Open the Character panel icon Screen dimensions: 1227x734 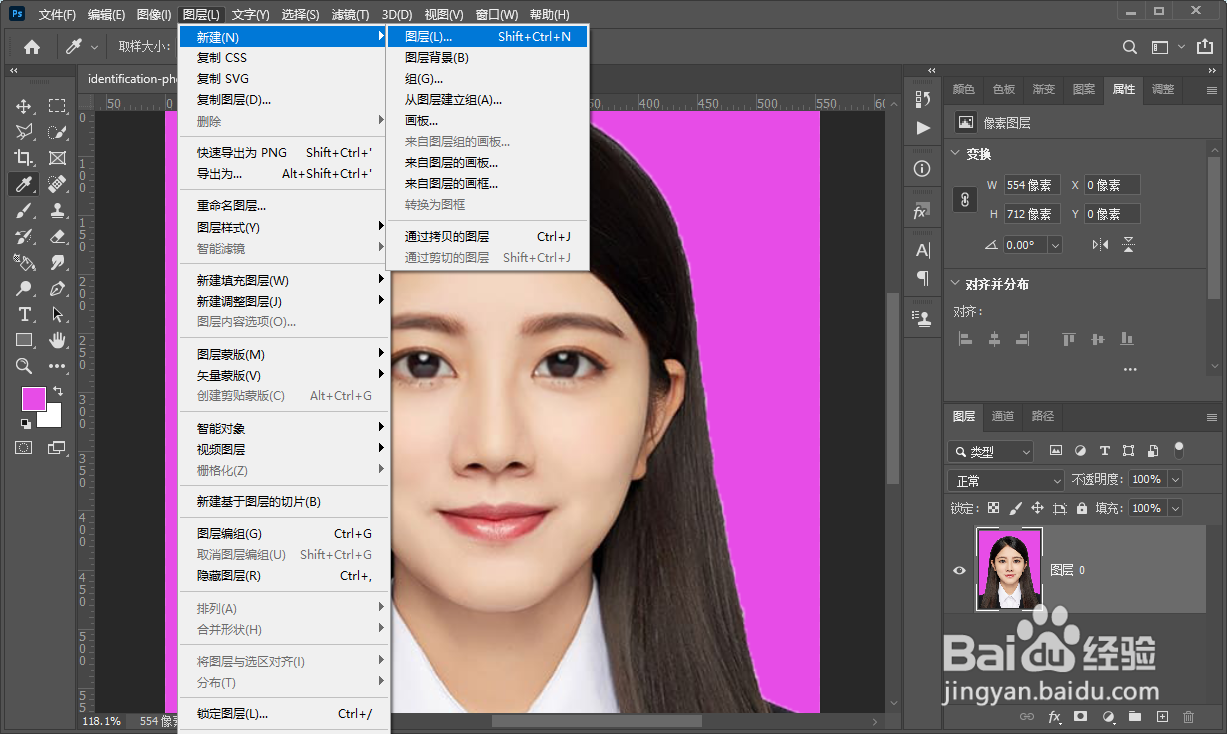[x=922, y=250]
